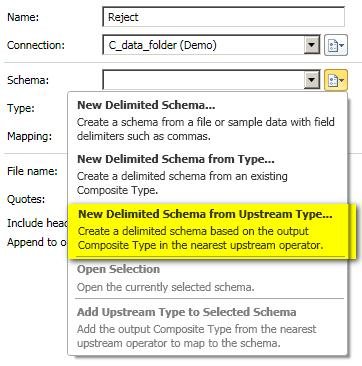The image size is (362, 366).
Task: Click the Mapping: label
Action: pos(29,136)
